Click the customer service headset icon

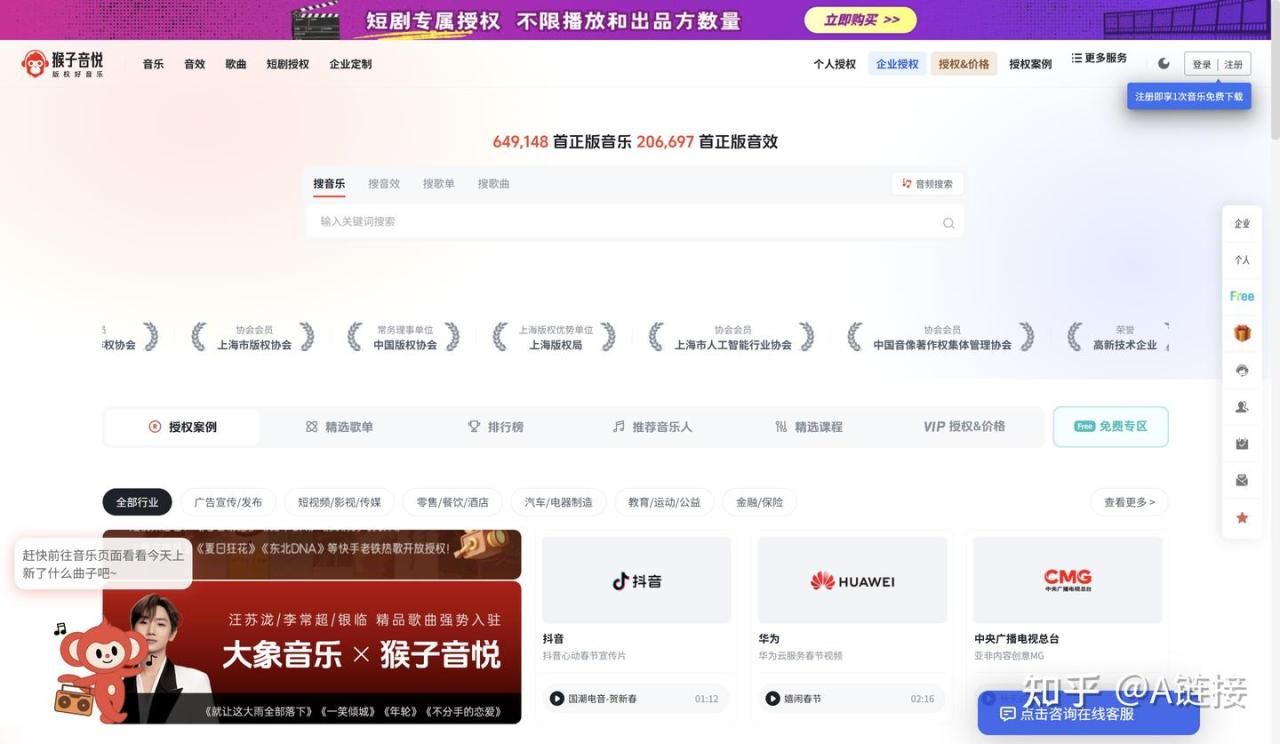pyautogui.click(x=1242, y=370)
